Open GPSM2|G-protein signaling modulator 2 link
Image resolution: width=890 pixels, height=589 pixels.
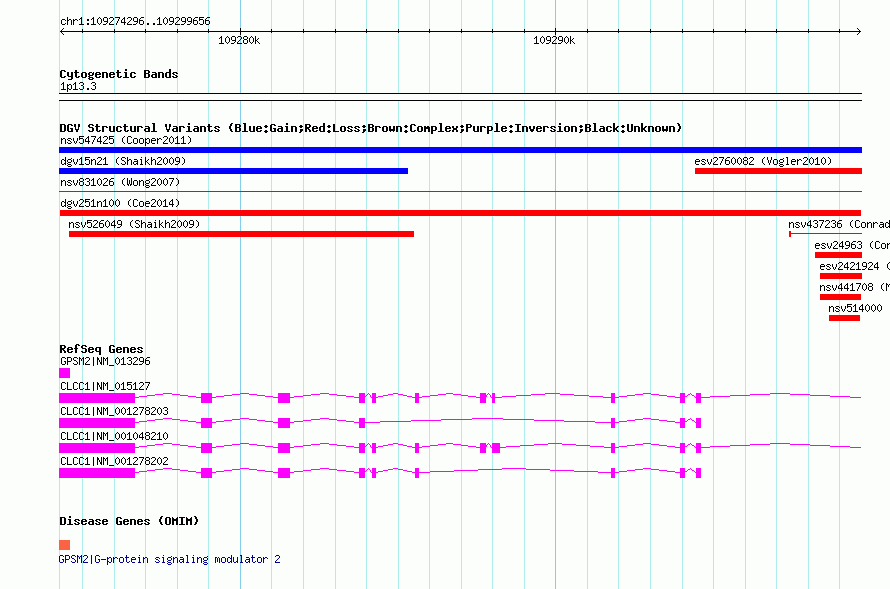click(x=170, y=559)
